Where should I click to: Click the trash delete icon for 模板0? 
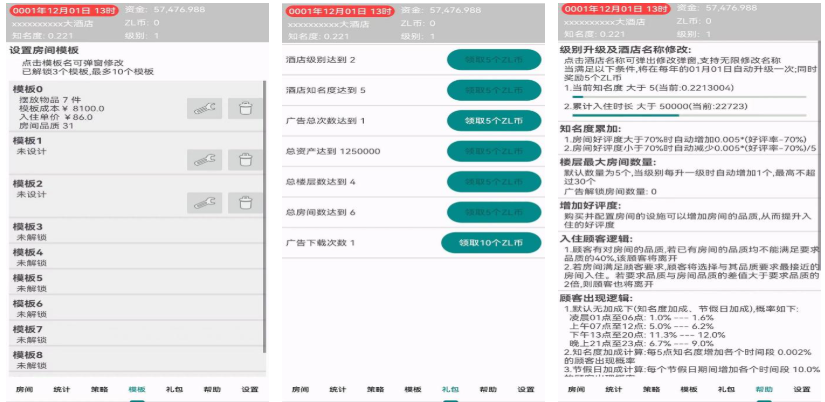point(245,108)
